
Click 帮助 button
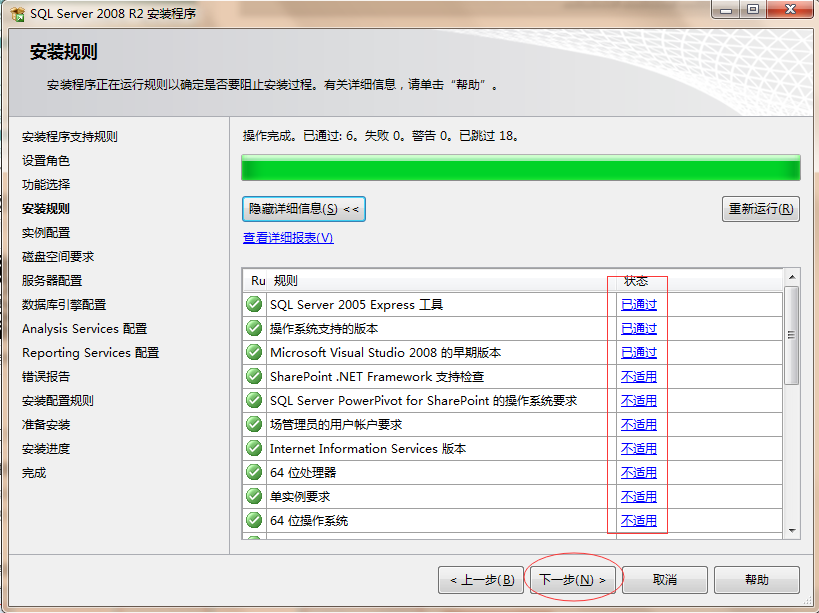(757, 580)
